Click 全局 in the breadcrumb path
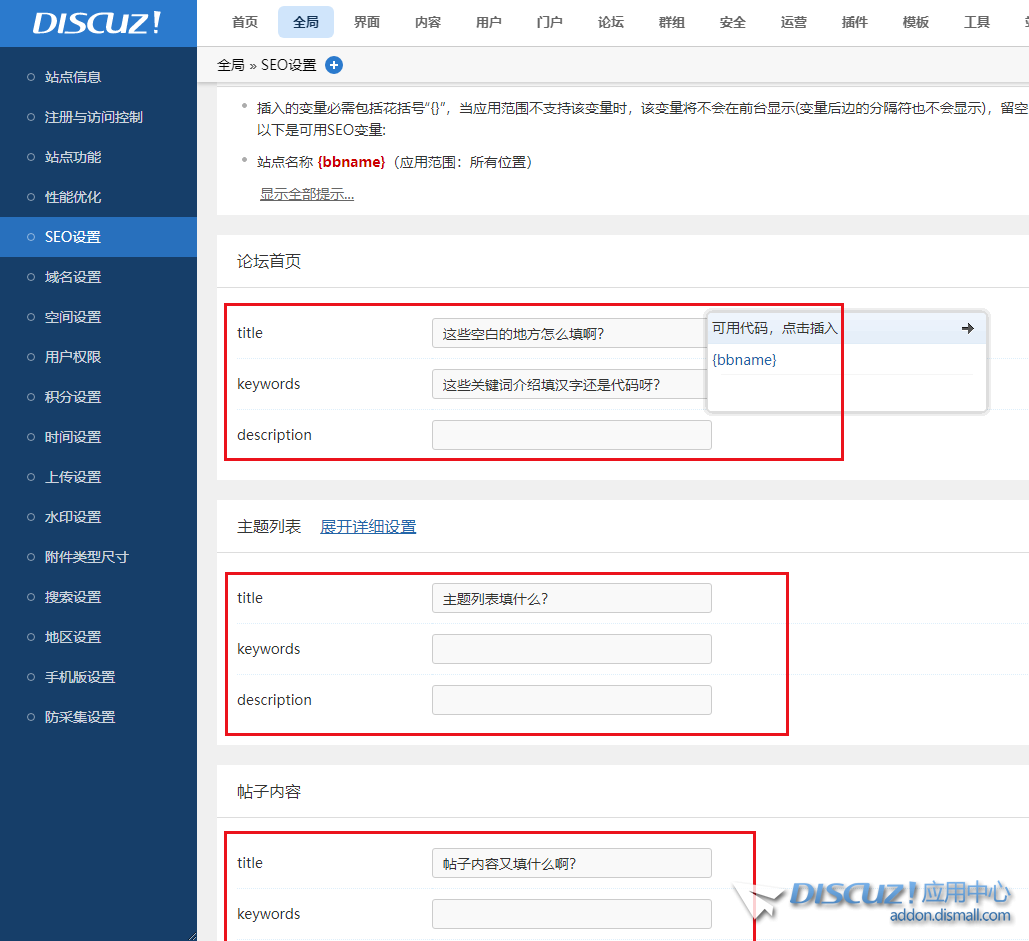The image size is (1029, 941). 230,65
